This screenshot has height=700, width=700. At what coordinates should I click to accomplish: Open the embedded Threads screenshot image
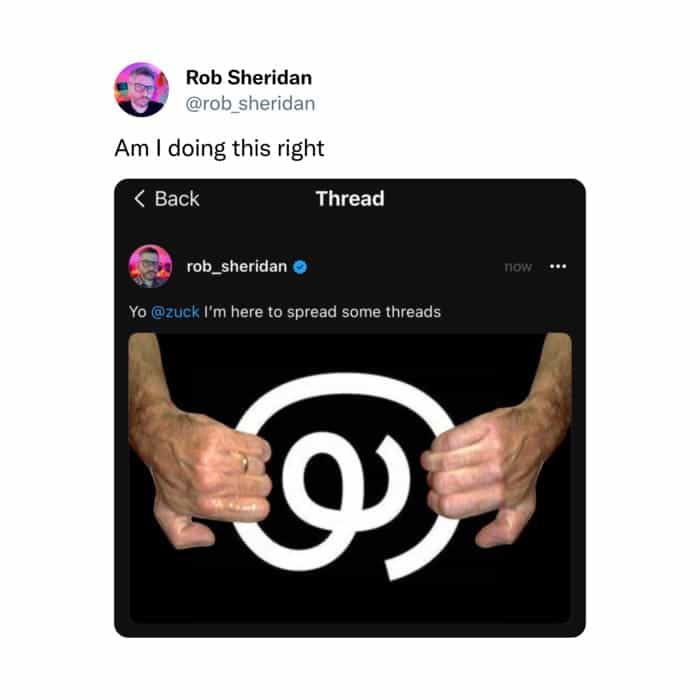coord(350,478)
